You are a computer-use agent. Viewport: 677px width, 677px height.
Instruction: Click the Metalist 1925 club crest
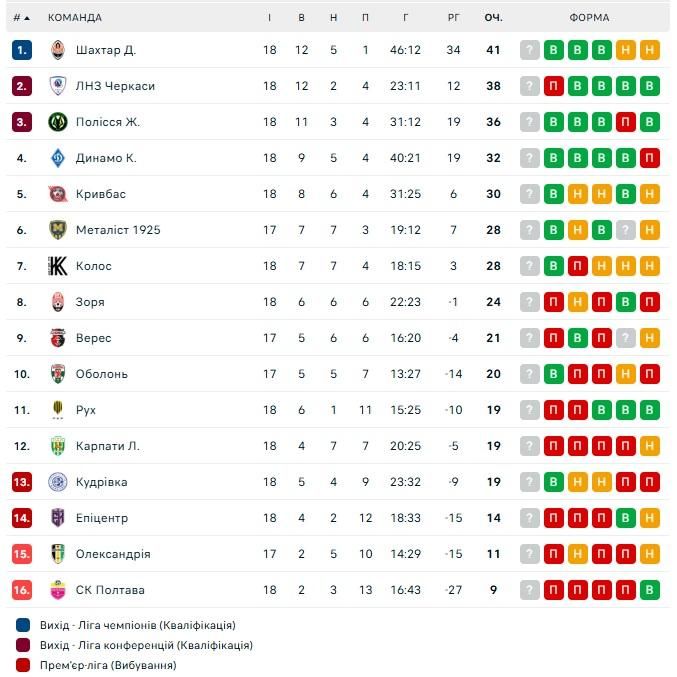tap(58, 230)
